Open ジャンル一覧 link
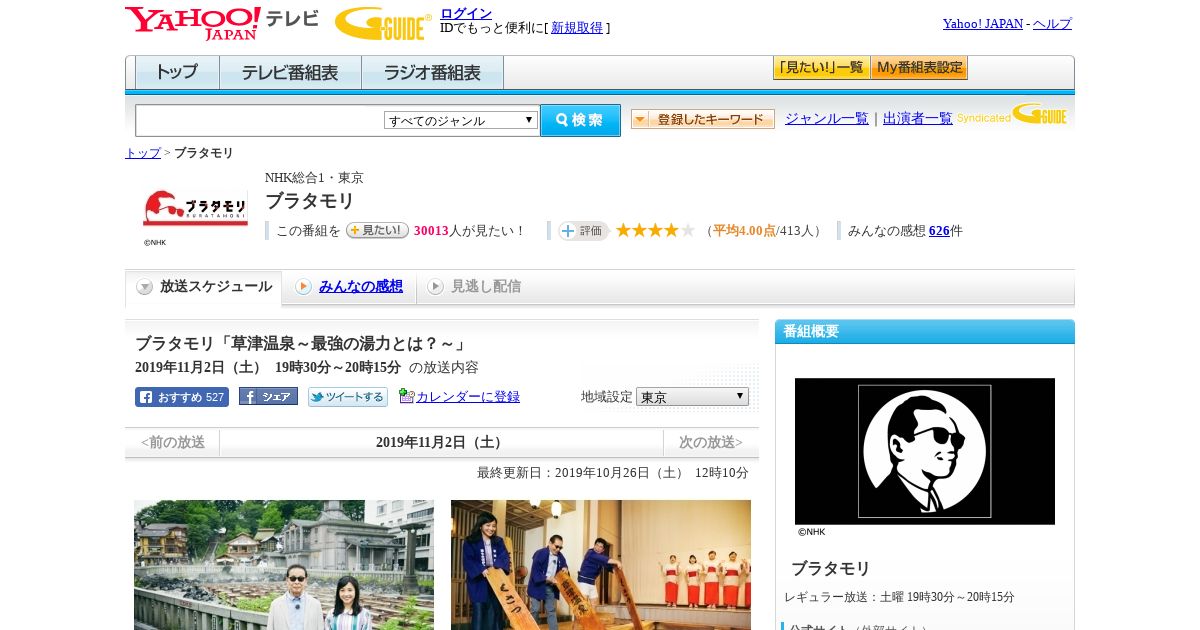Image resolution: width=1200 pixels, height=630 pixels. point(827,119)
